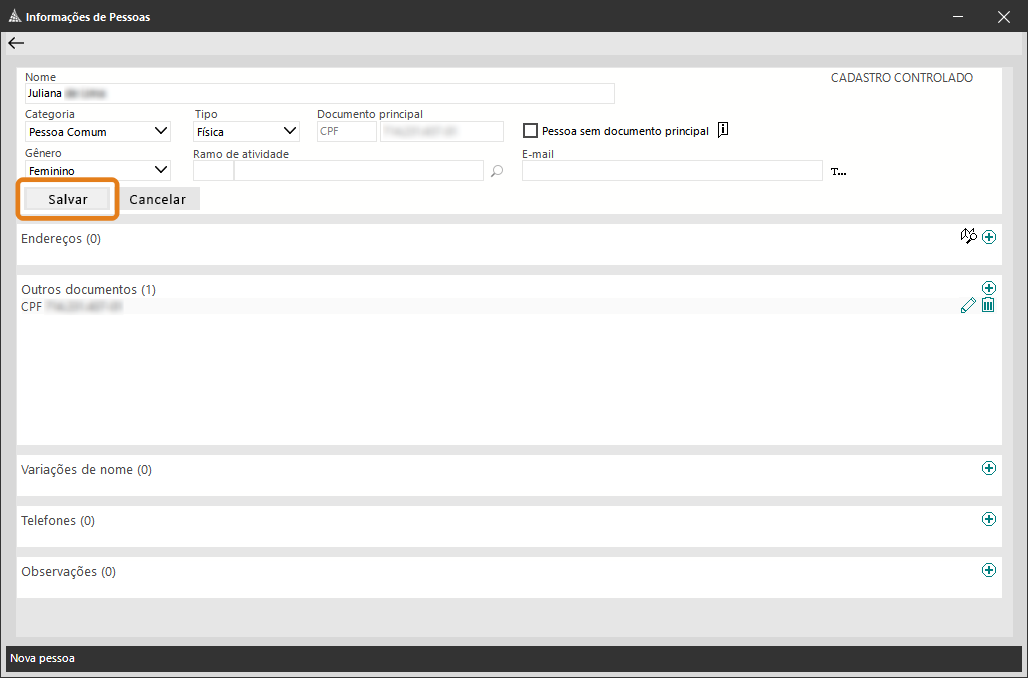
Task: Delete the CPF document with trash icon
Action: [988, 306]
